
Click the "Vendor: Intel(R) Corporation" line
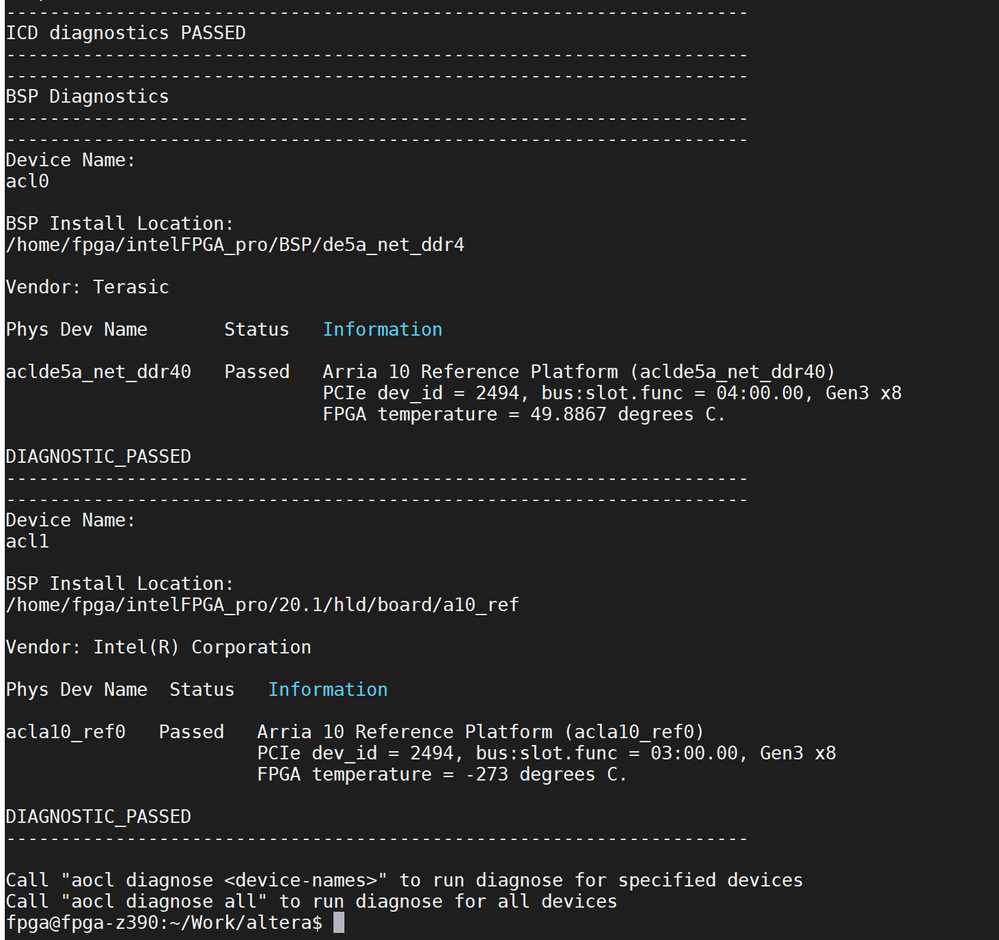(x=159, y=647)
